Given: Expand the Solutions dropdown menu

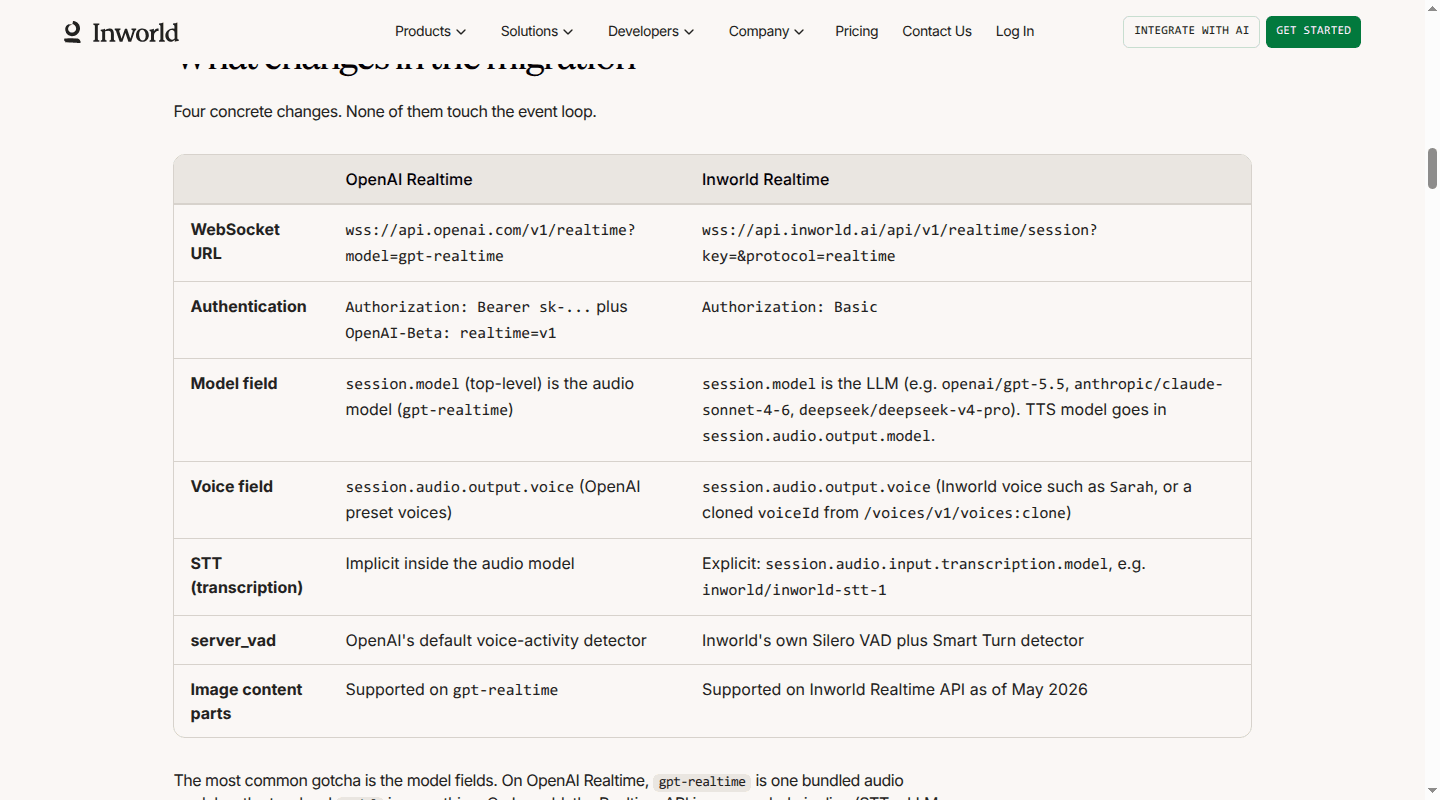Looking at the screenshot, I should click(537, 31).
